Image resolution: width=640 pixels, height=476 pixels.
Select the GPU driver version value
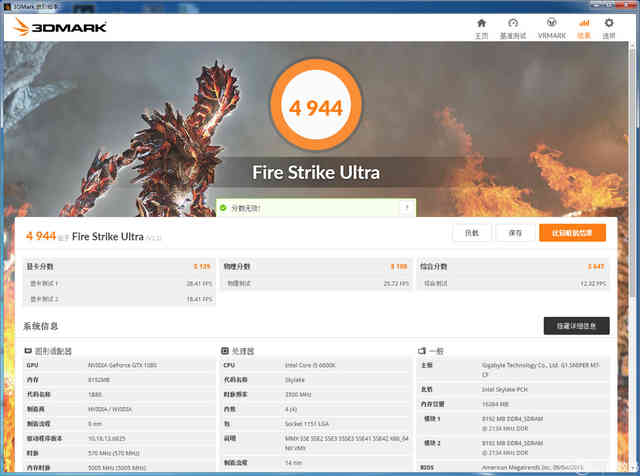107,438
